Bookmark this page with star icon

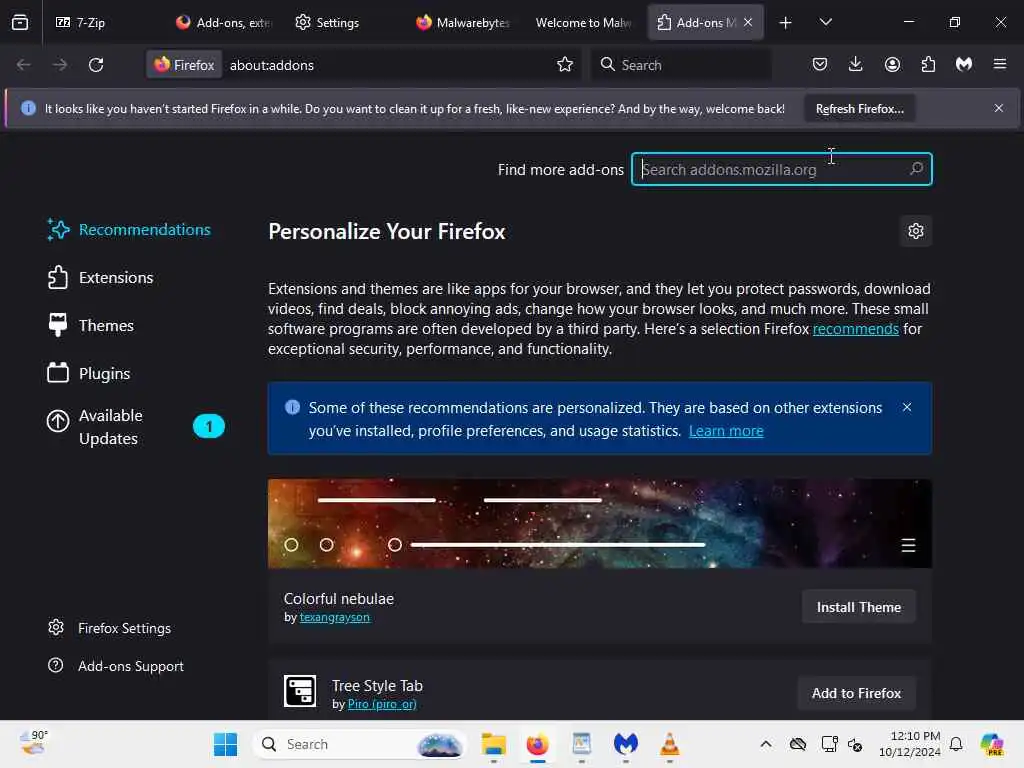click(x=565, y=64)
